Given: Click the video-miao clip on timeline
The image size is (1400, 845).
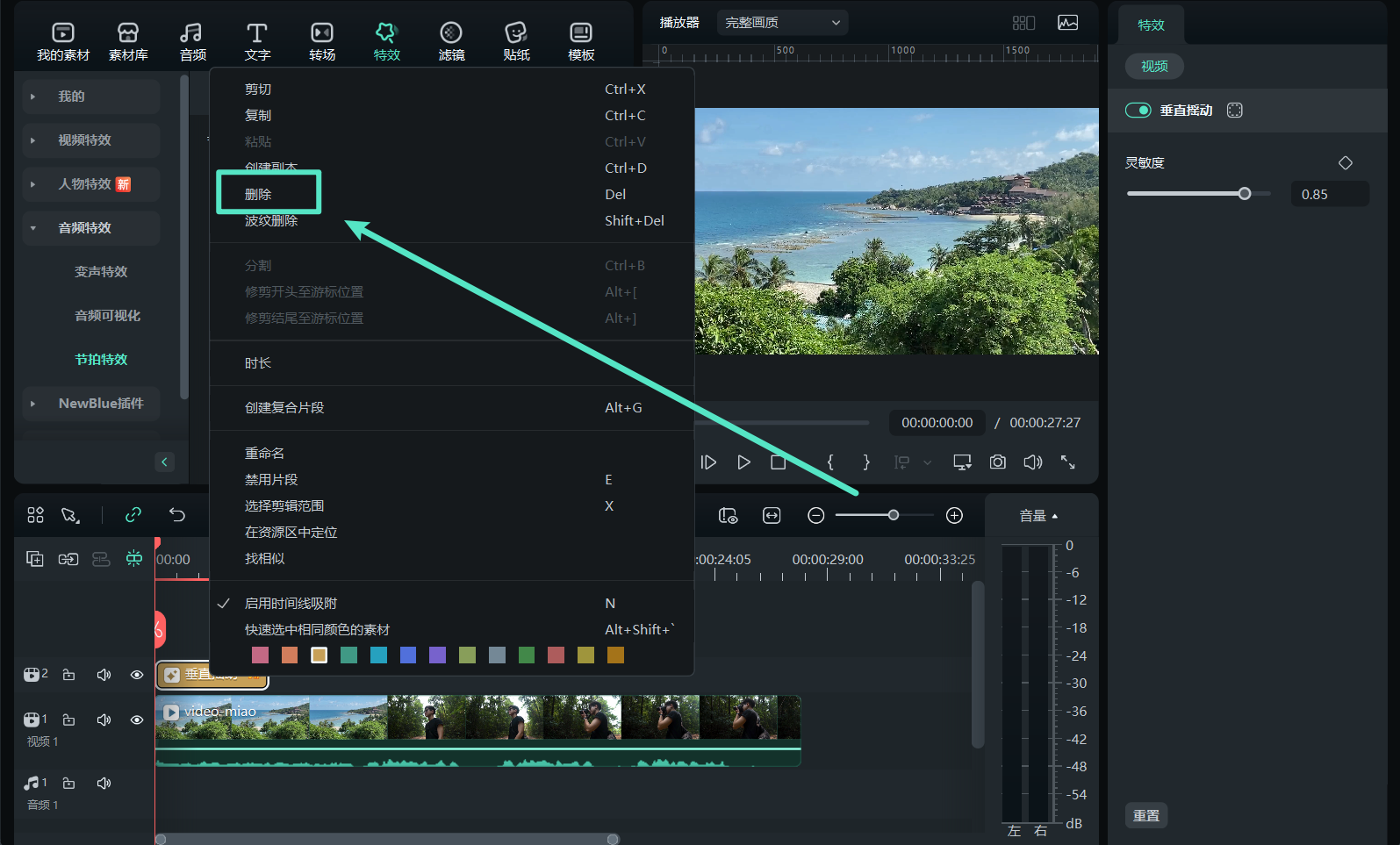Looking at the screenshot, I should click(x=477, y=719).
